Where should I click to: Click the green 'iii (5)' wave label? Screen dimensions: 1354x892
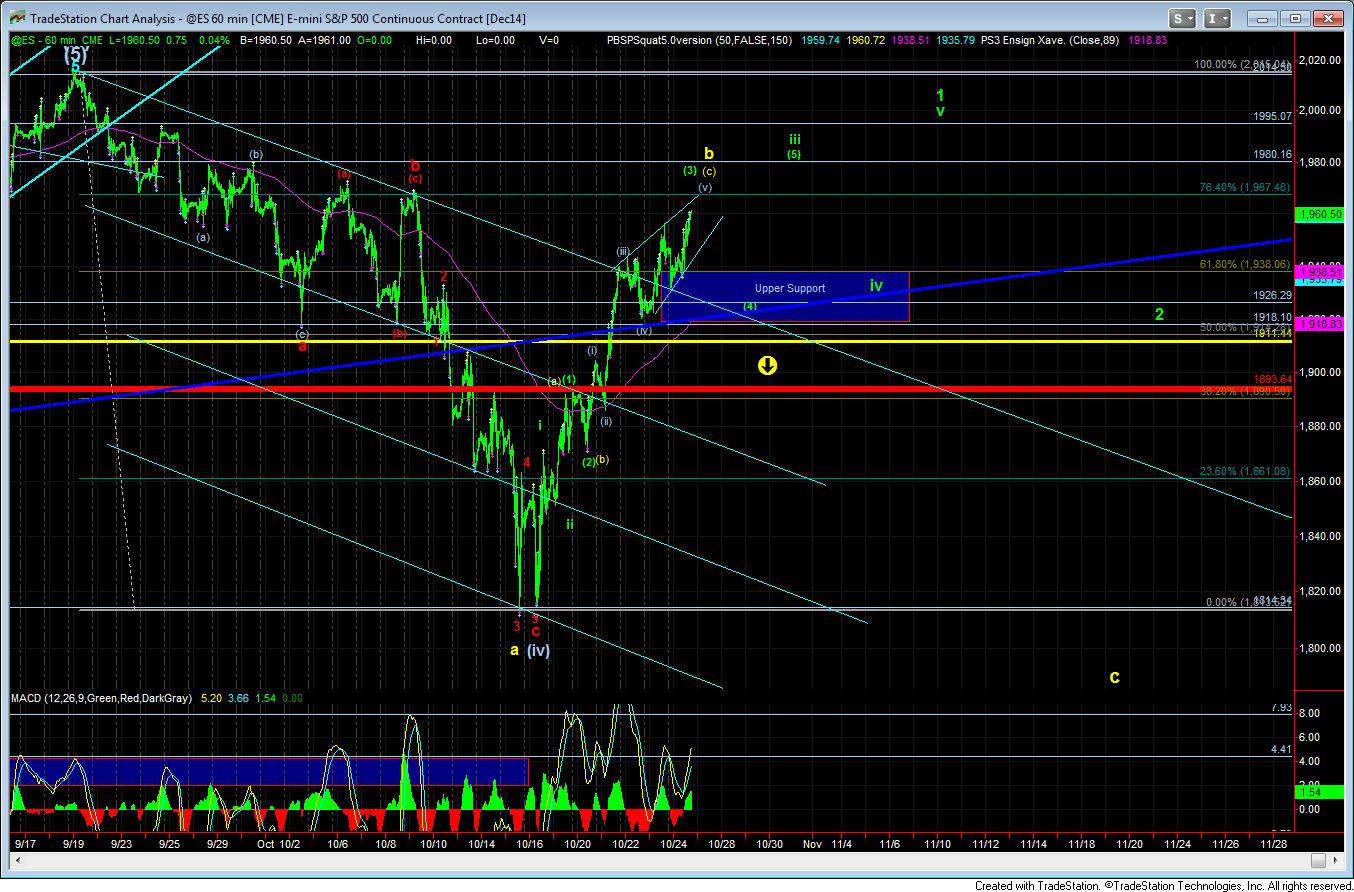tap(793, 147)
